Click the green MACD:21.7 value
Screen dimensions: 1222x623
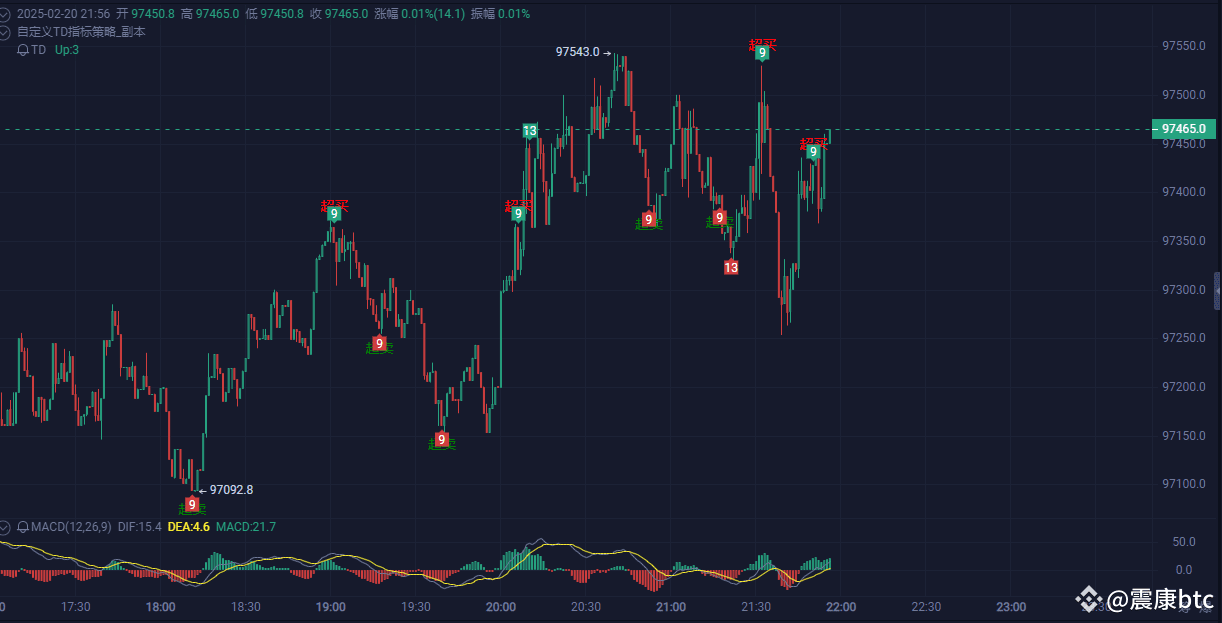click(x=246, y=527)
